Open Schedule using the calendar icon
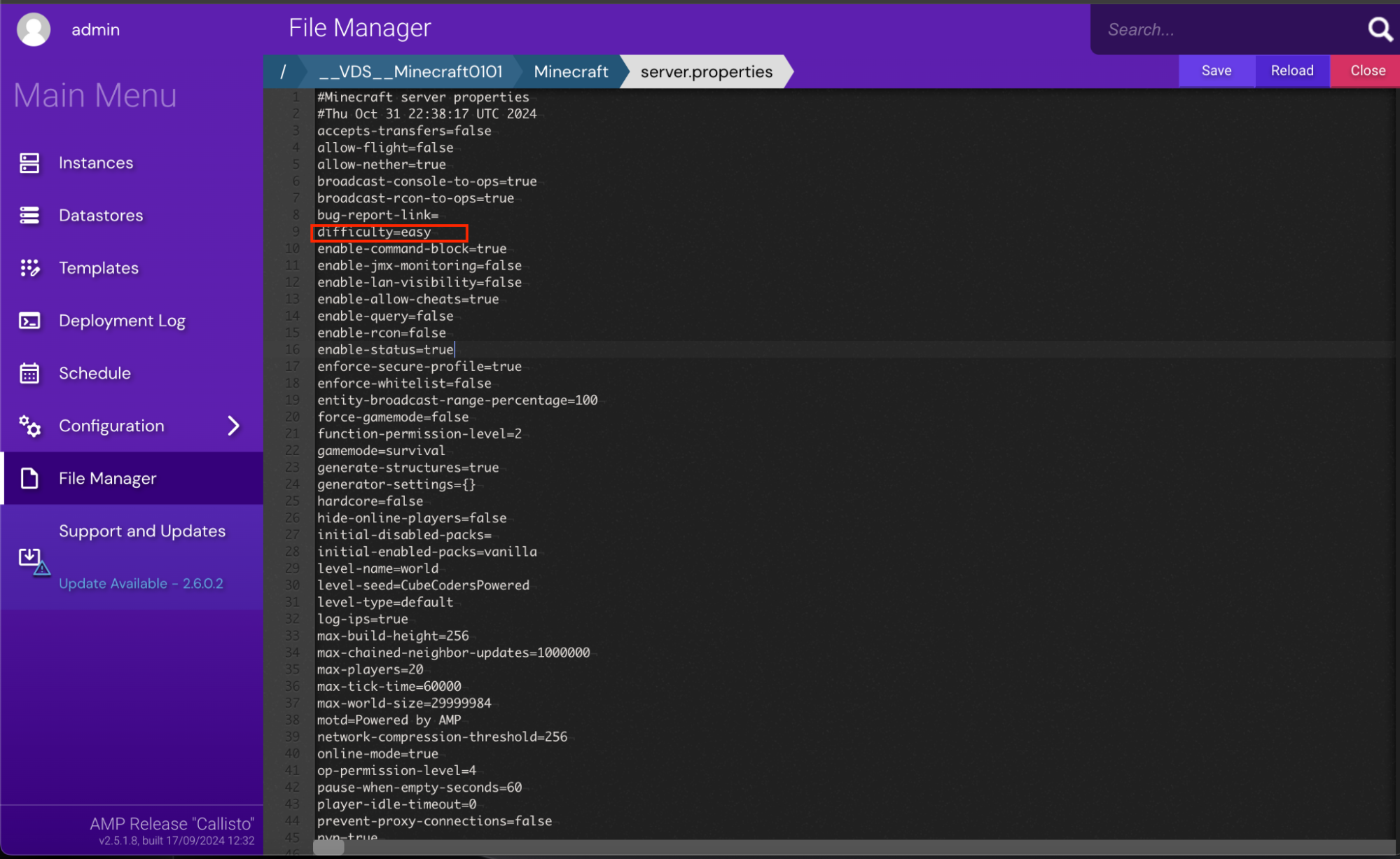 (x=29, y=372)
